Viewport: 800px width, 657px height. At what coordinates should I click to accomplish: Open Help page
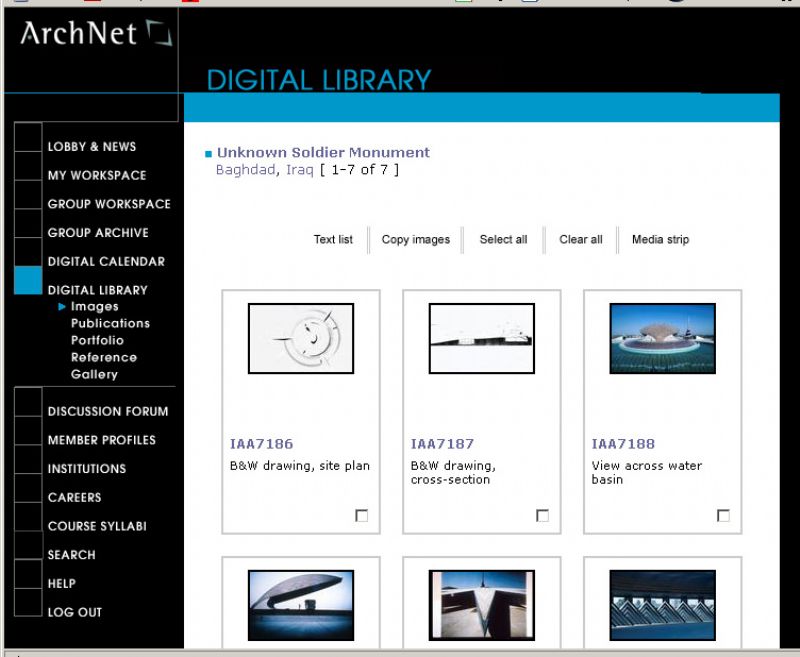click(62, 584)
